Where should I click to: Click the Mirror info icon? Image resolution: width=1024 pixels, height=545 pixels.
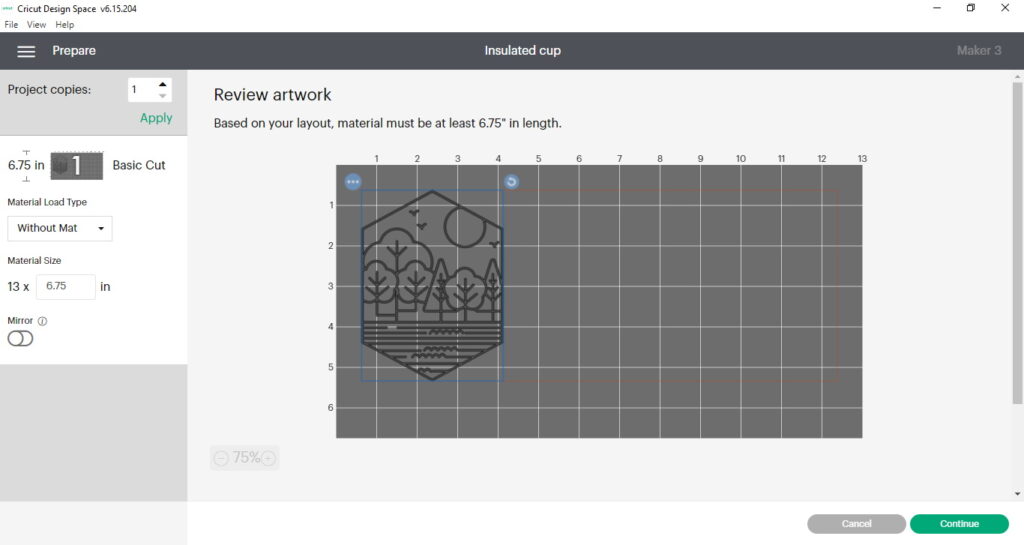tap(42, 321)
